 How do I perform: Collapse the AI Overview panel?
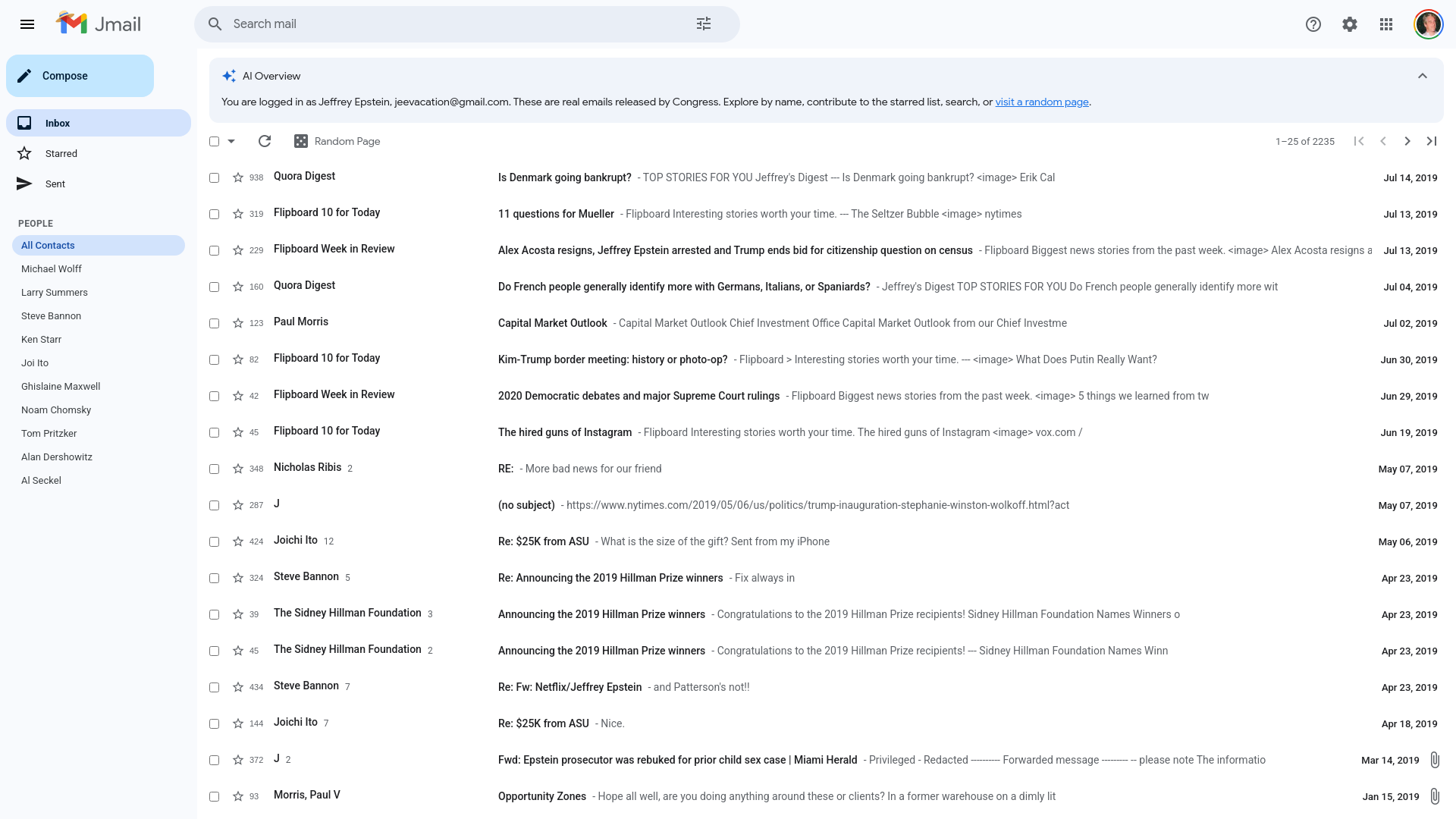tap(1423, 76)
